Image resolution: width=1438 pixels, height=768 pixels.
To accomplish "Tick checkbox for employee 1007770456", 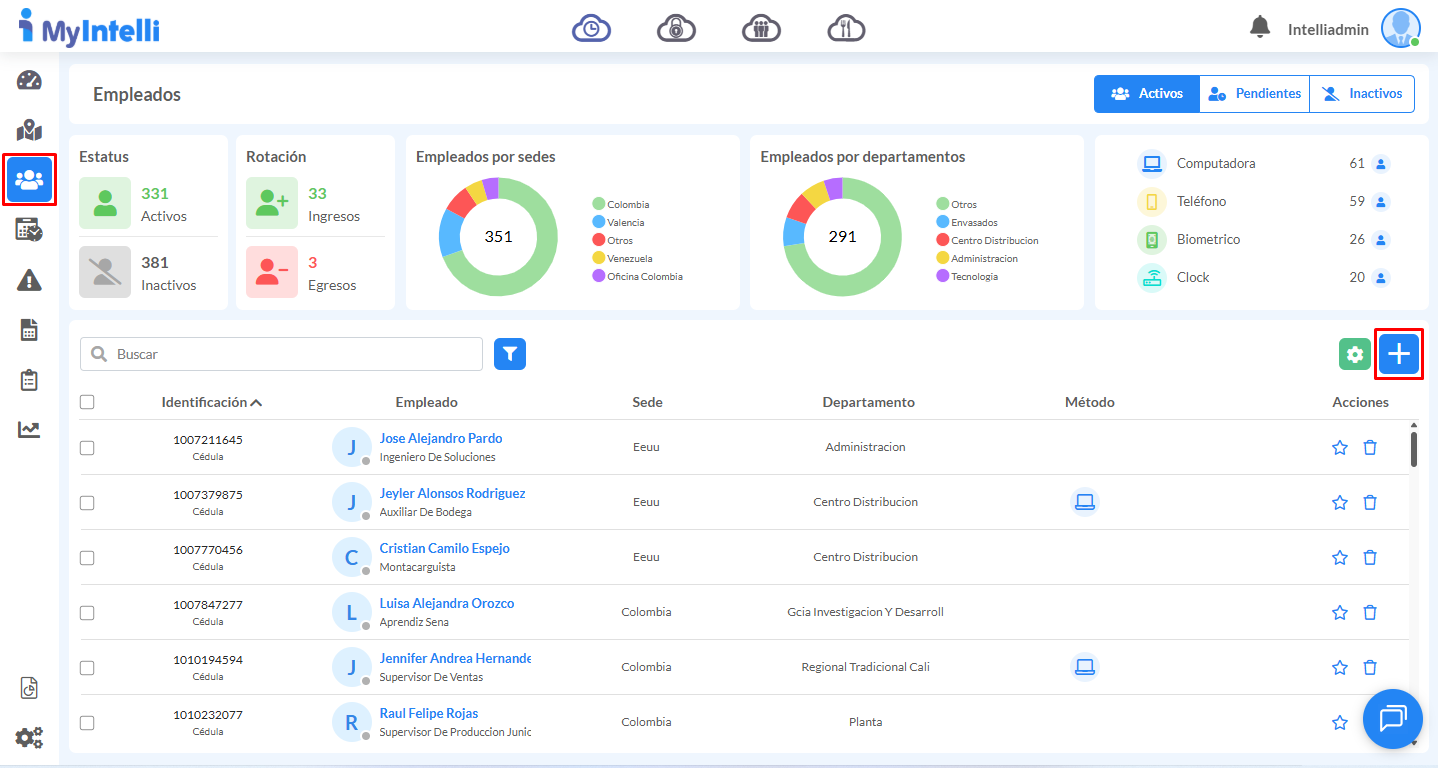I will coord(87,557).
